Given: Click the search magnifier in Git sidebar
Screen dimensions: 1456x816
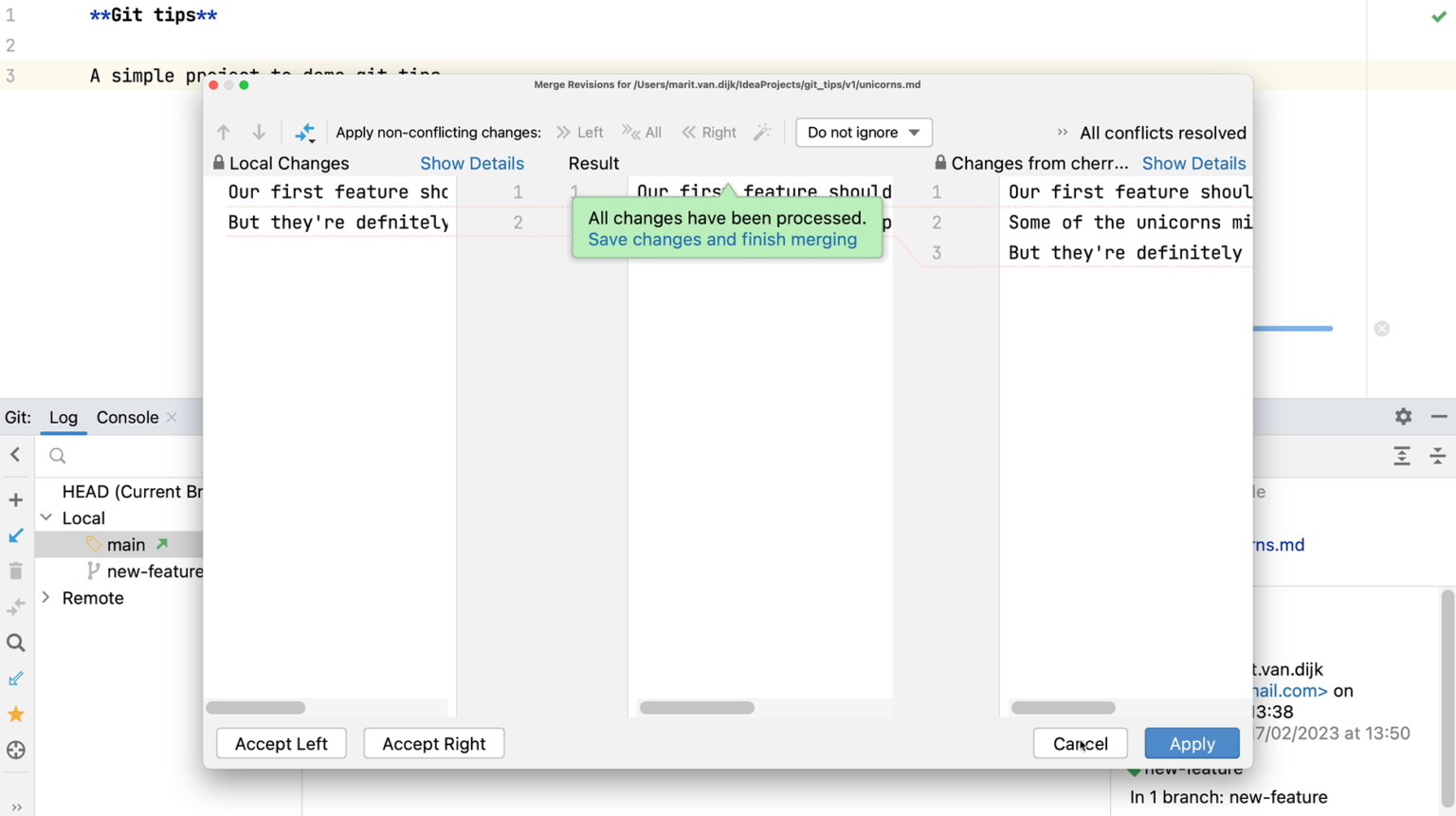Looking at the screenshot, I should pos(15,643).
